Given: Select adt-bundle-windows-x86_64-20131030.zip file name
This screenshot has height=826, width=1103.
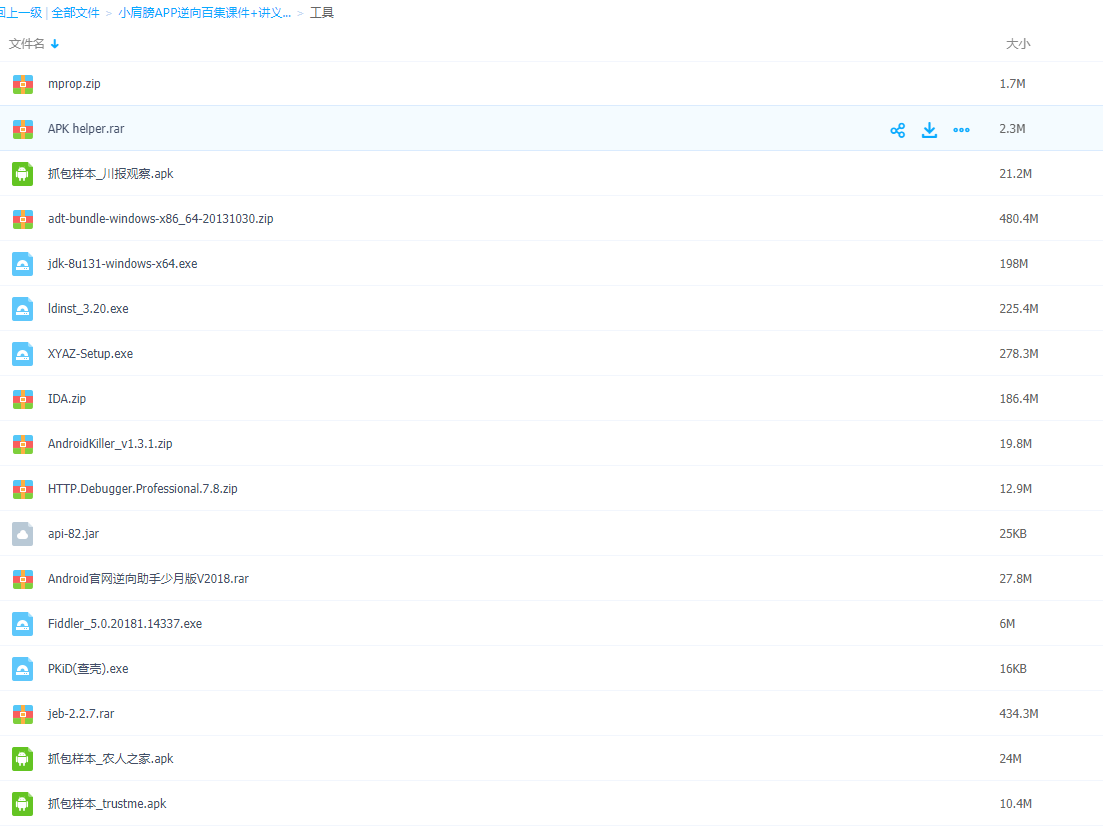Looking at the screenshot, I should [x=160, y=219].
